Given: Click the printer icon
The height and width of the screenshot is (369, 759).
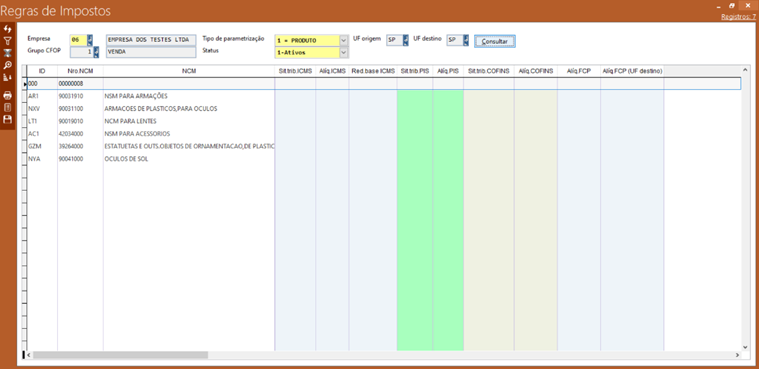Looking at the screenshot, I should [7, 95].
